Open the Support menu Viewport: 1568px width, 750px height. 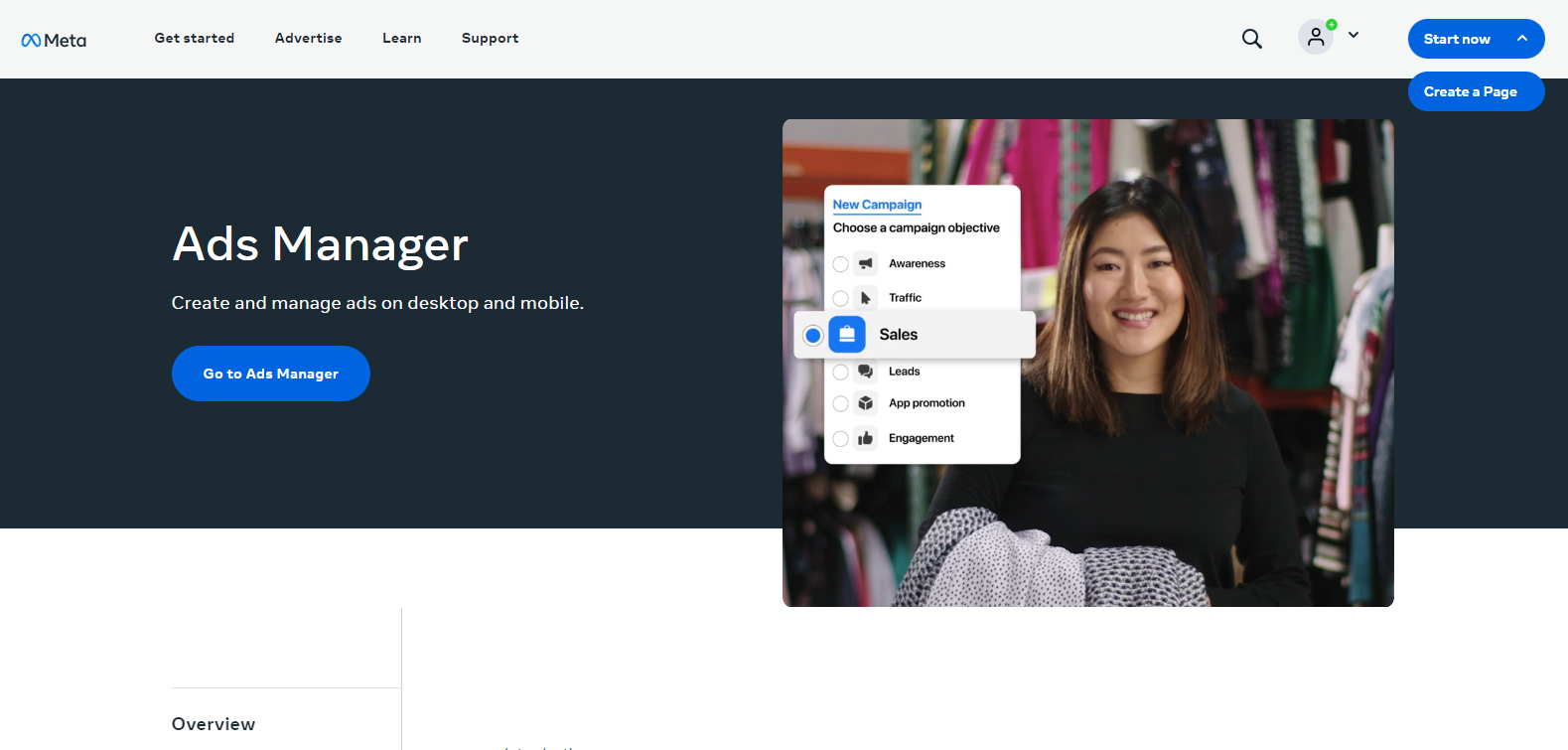point(491,38)
